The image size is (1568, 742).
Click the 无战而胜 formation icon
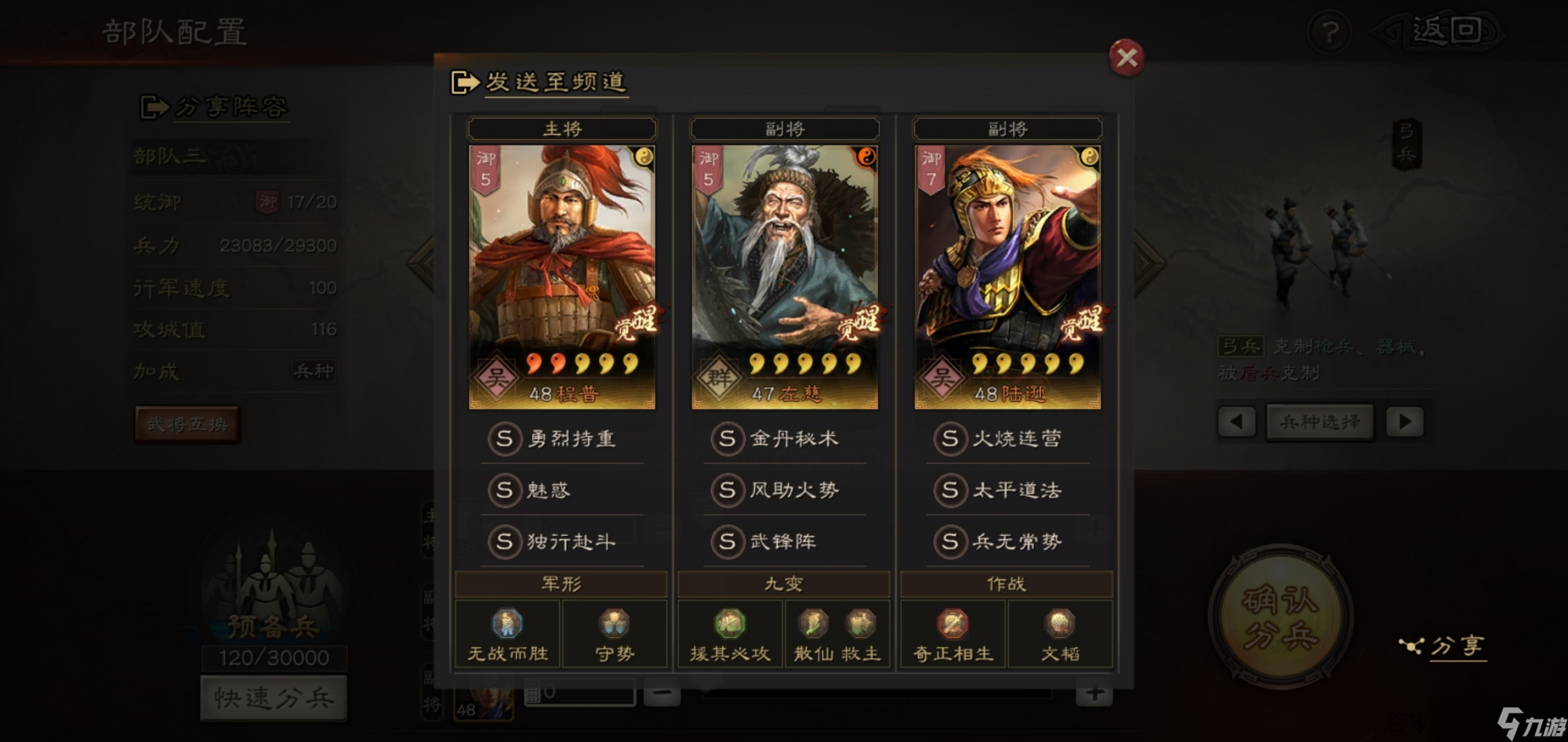click(507, 624)
